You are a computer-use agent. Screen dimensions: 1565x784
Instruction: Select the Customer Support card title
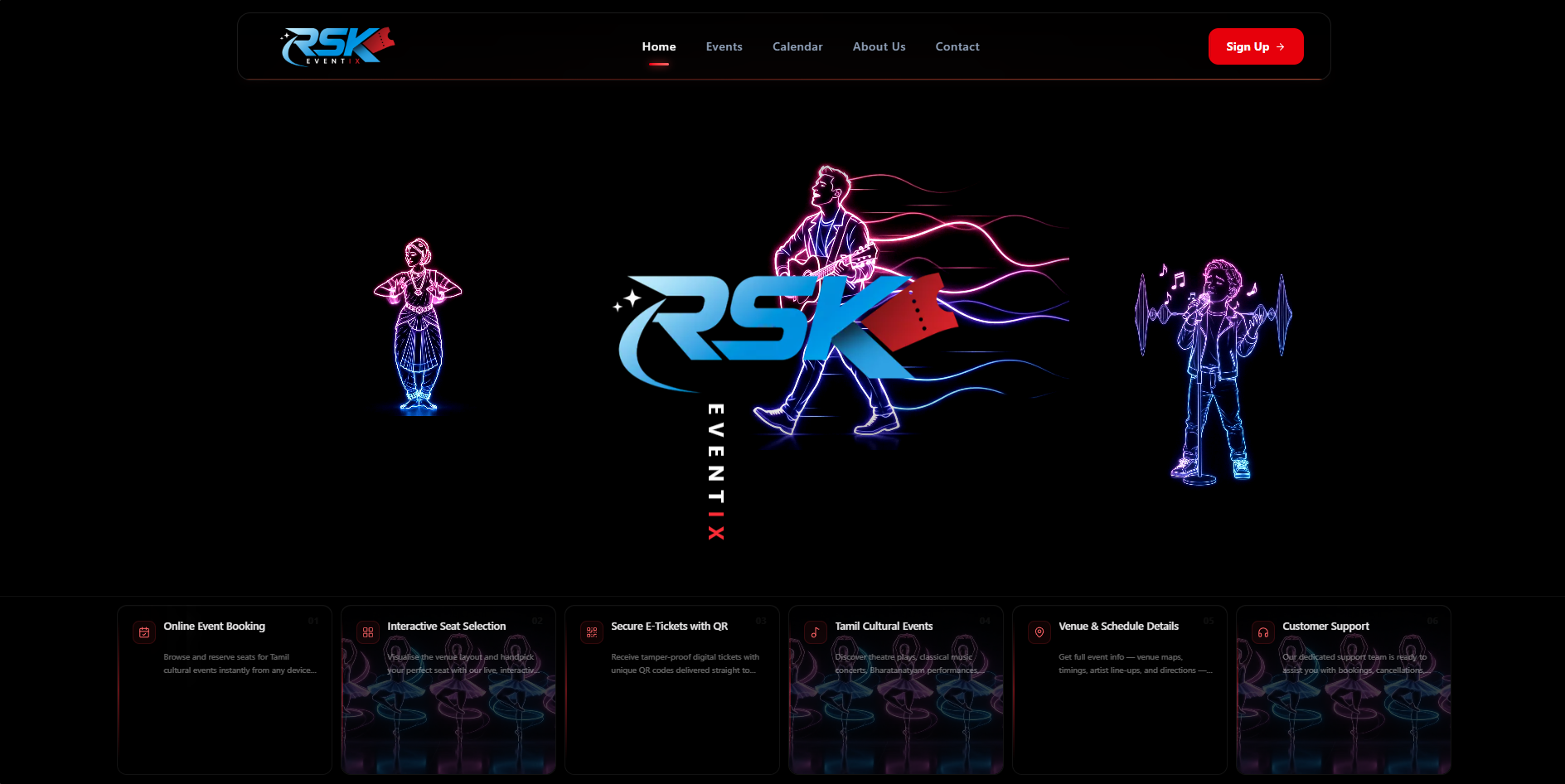coord(1326,627)
